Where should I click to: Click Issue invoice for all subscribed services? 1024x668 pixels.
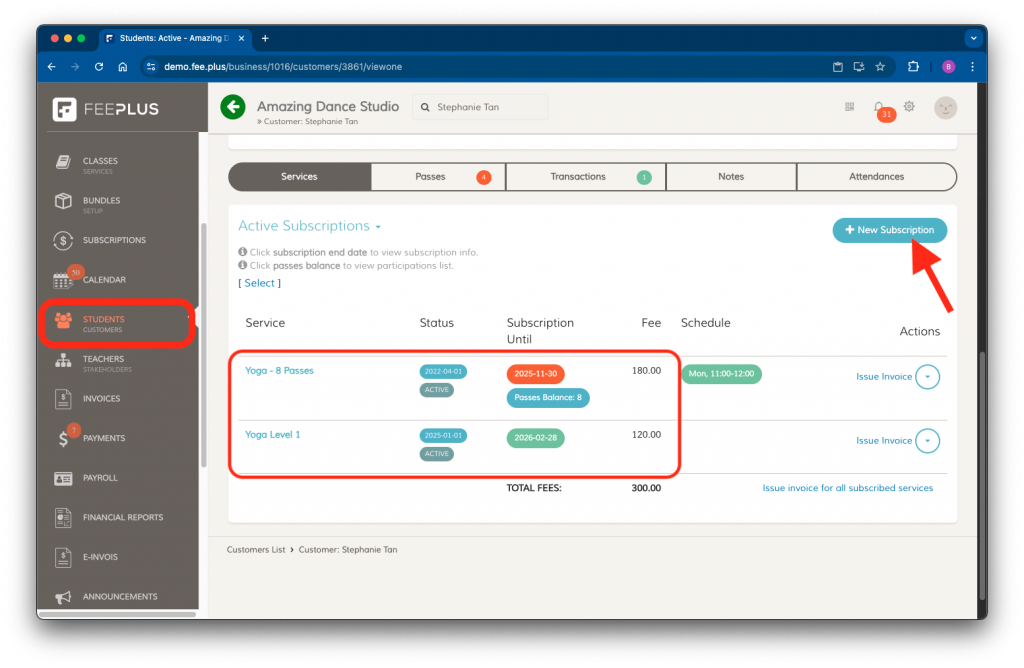pyautogui.click(x=847, y=488)
